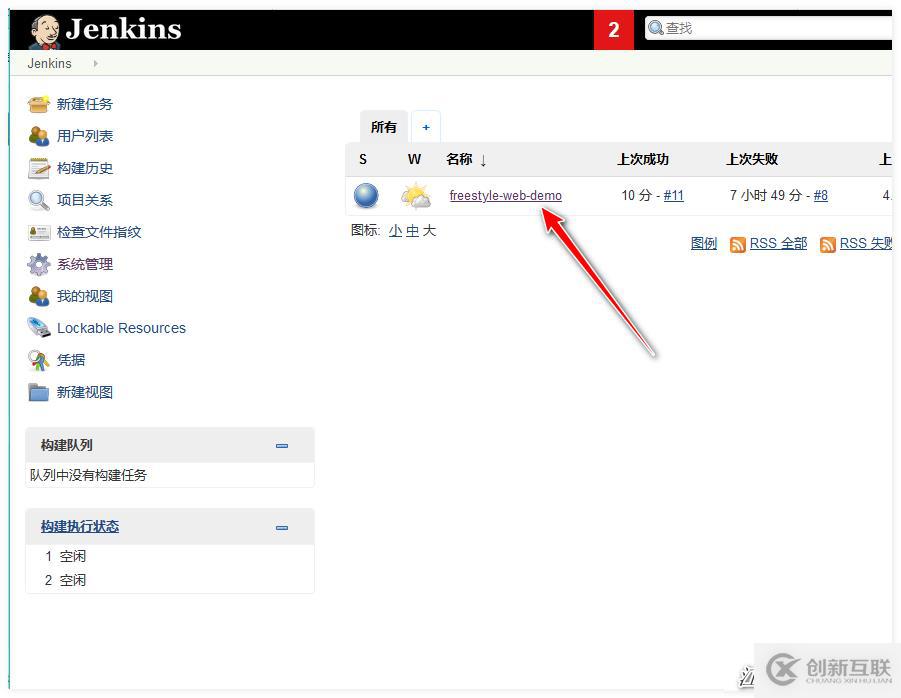Viewport: 901px width, 698px height.
Task: Click the blue build status ball
Action: (x=366, y=195)
